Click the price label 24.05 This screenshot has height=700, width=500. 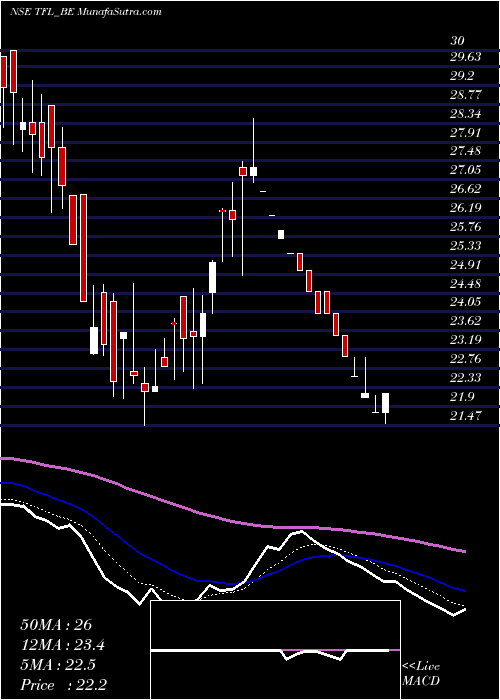(465, 302)
